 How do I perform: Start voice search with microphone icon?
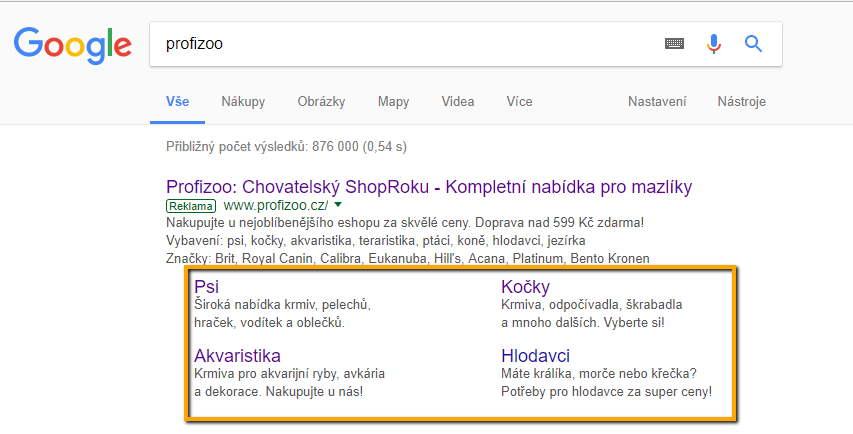[x=714, y=44]
